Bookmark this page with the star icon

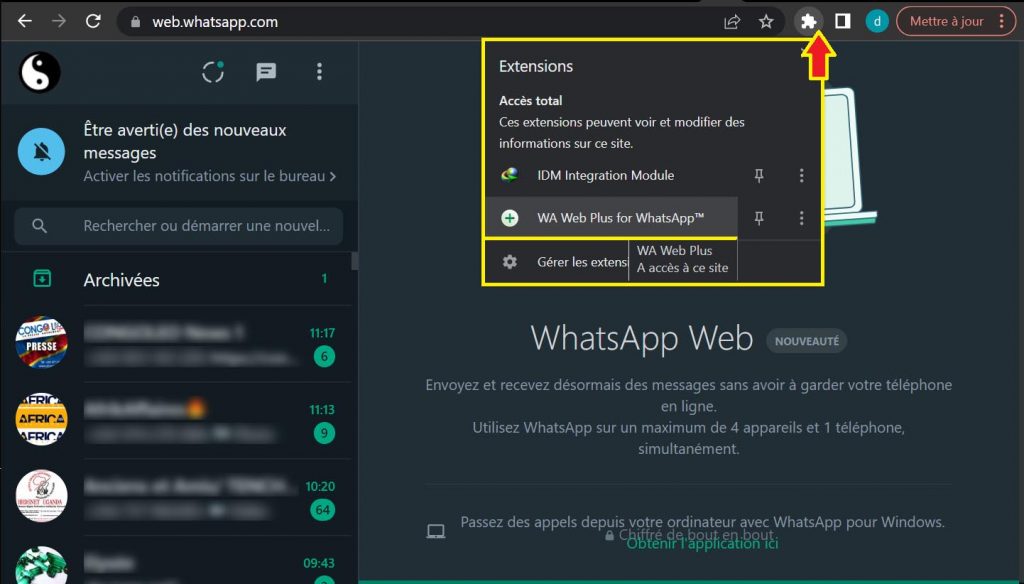click(x=766, y=22)
